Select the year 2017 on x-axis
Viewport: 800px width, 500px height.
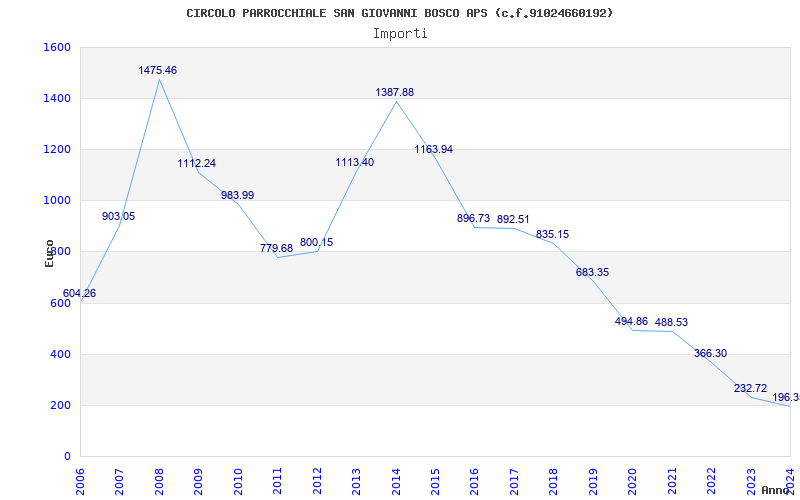[514, 481]
